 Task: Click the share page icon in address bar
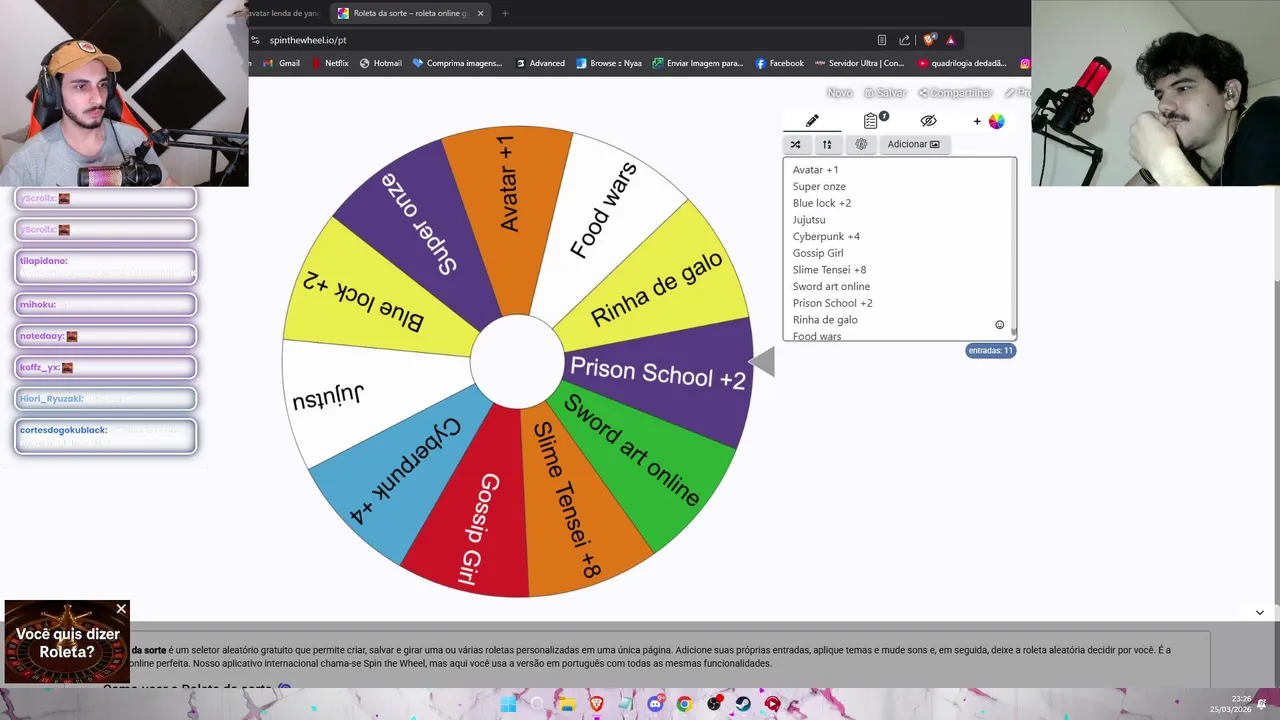click(904, 40)
